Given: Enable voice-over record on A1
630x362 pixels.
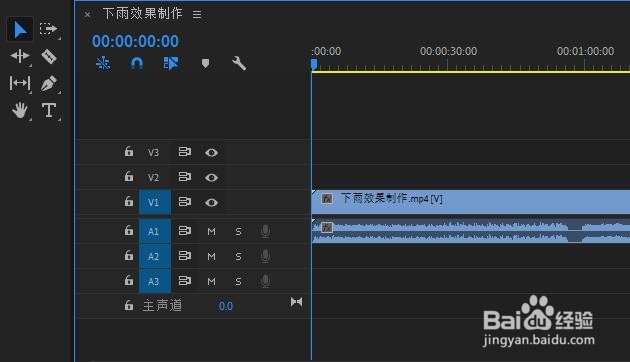Looking at the screenshot, I should pyautogui.click(x=265, y=231).
